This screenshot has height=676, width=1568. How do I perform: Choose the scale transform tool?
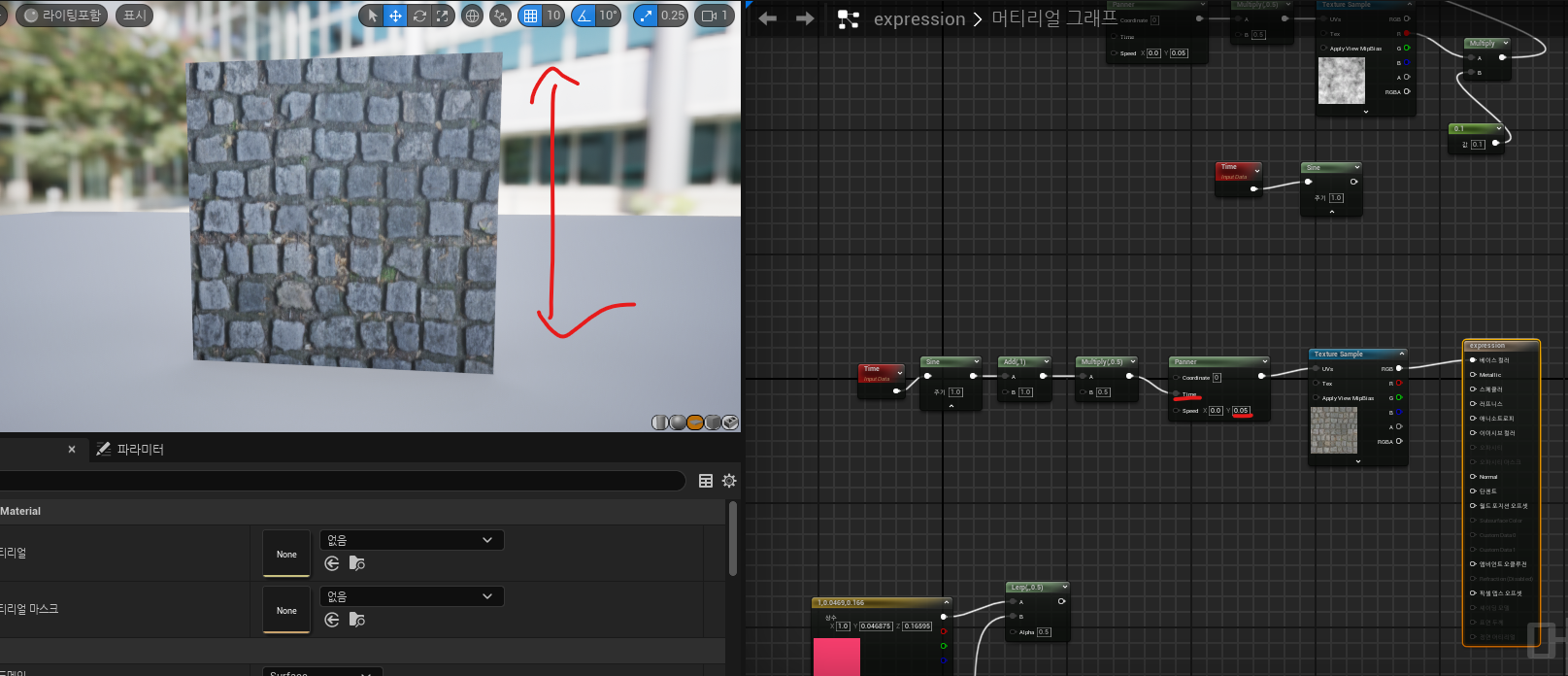point(443,16)
